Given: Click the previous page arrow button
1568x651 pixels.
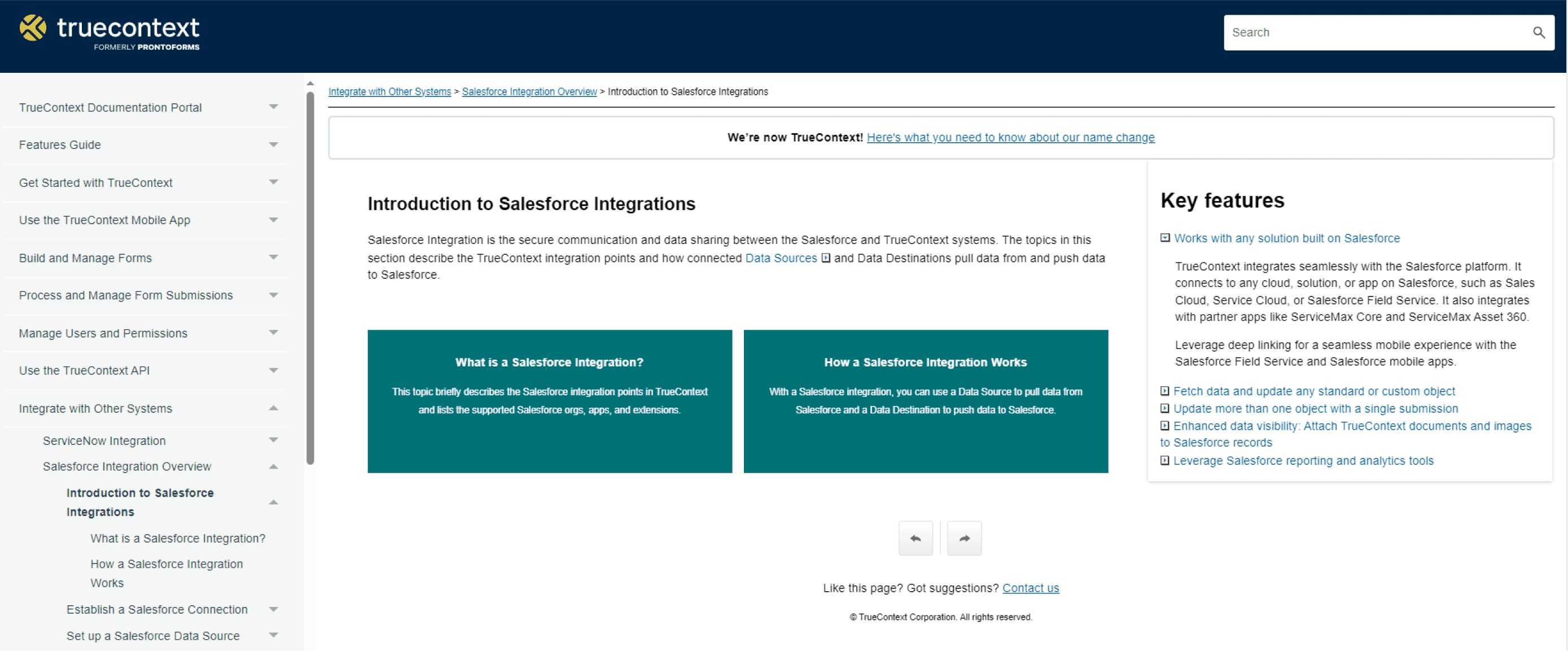Looking at the screenshot, I should coord(916,538).
